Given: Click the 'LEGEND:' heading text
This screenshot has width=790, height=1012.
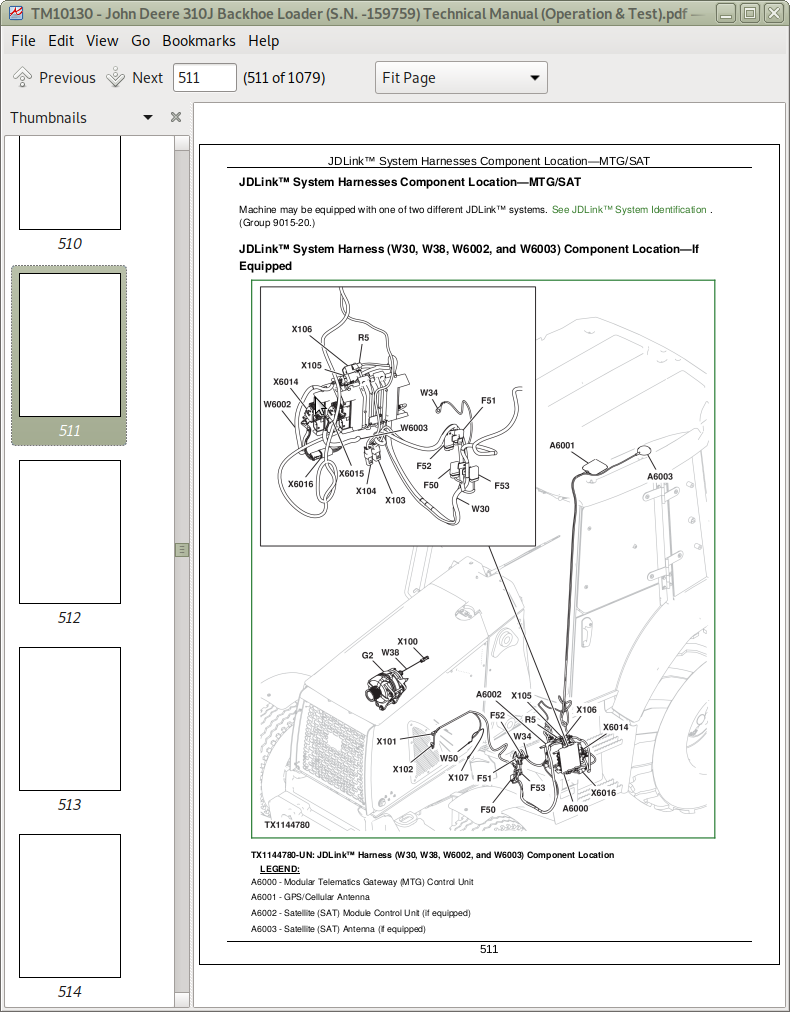Looking at the screenshot, I should tap(279, 869).
